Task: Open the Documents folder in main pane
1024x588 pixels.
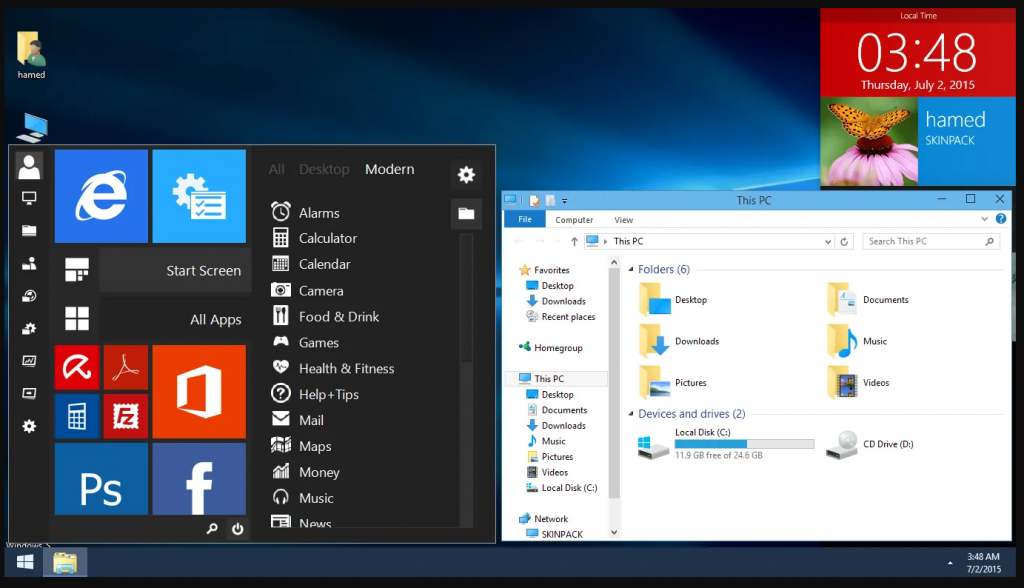Action: tap(868, 300)
